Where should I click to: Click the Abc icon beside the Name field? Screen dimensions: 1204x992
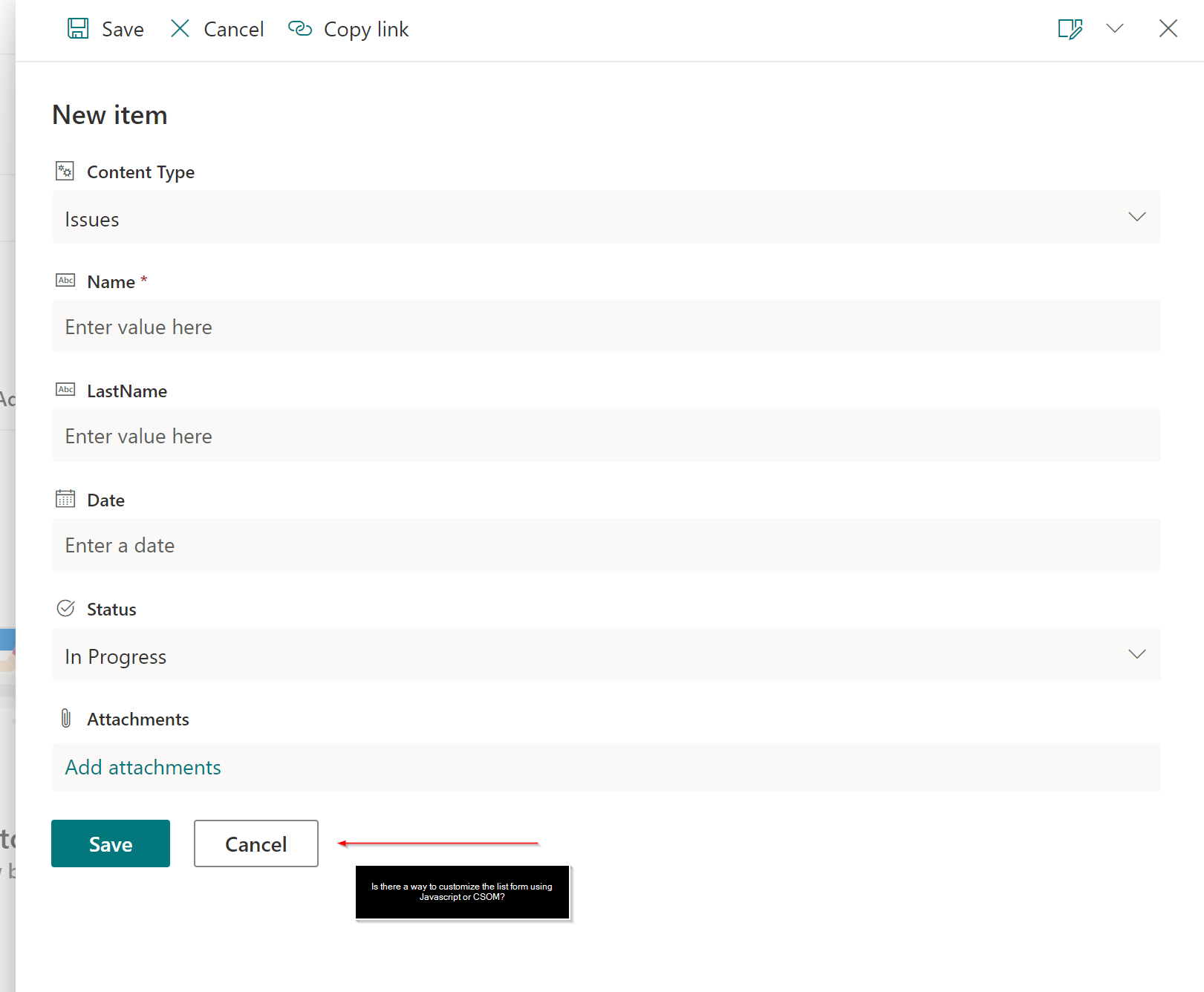pyautogui.click(x=65, y=280)
